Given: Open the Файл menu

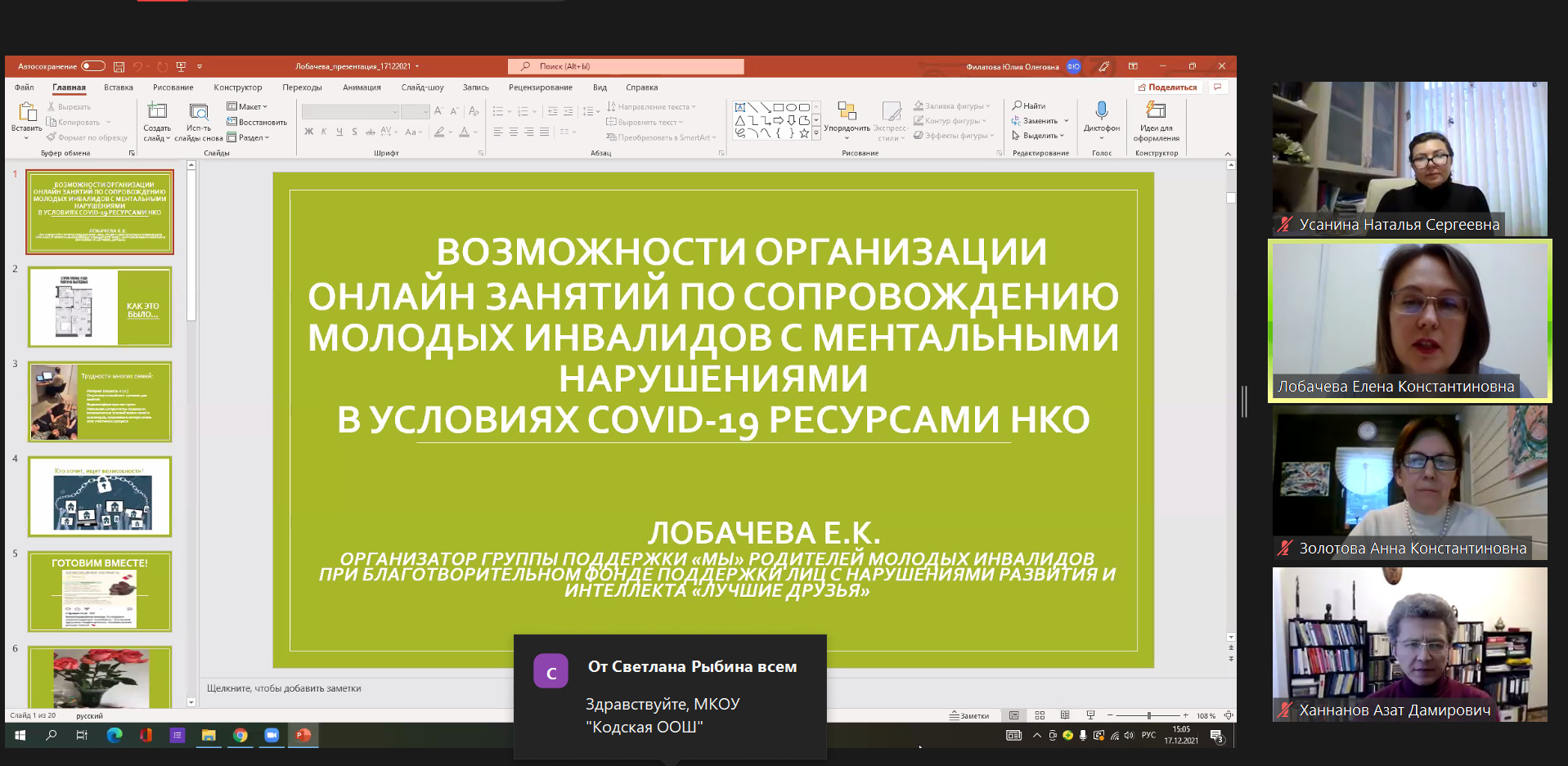Looking at the screenshot, I should point(24,87).
